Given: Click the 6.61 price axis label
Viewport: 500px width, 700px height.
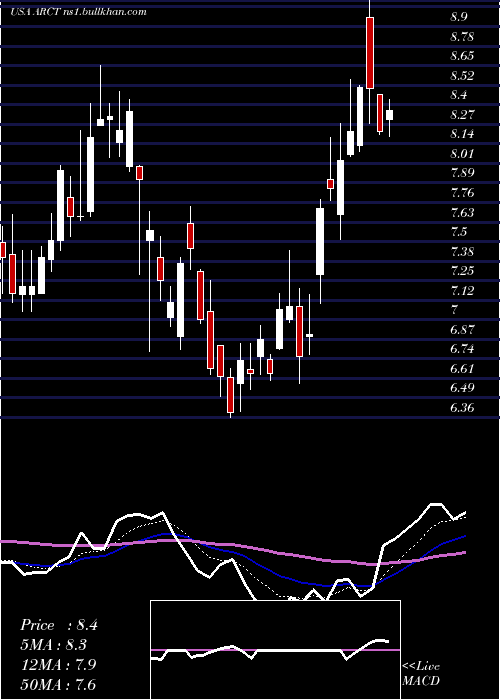Looking at the screenshot, I should tap(462, 369).
